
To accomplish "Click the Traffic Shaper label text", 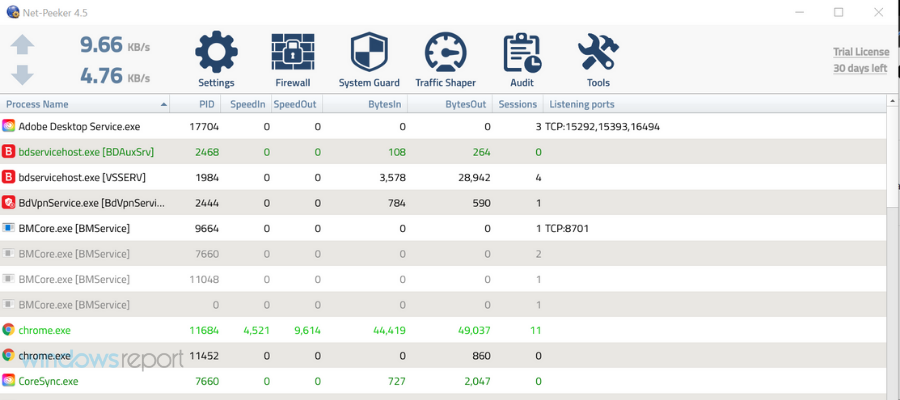I will click(x=446, y=83).
